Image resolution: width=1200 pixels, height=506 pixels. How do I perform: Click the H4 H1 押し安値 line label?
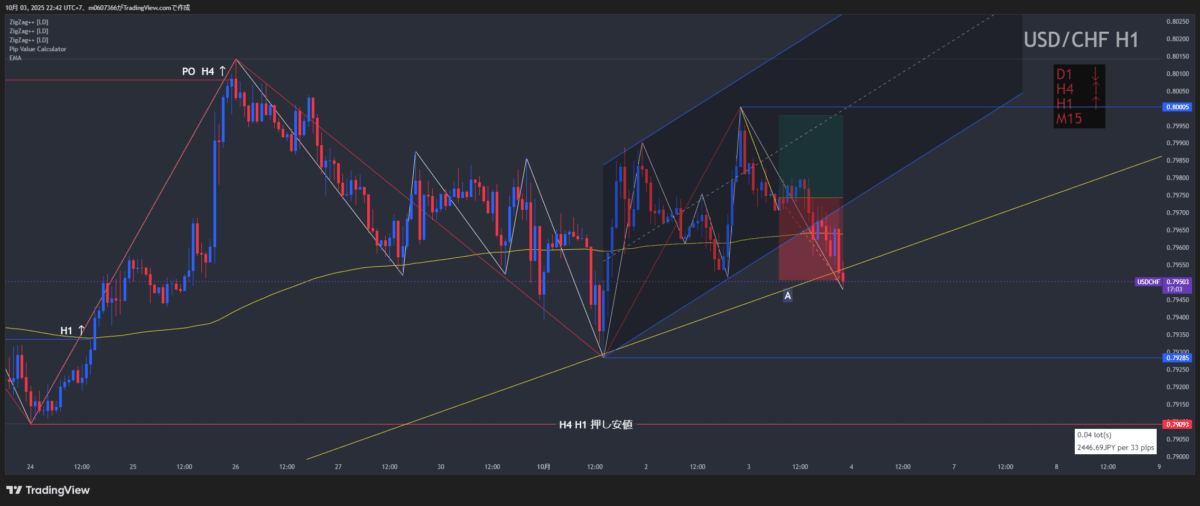click(x=596, y=425)
